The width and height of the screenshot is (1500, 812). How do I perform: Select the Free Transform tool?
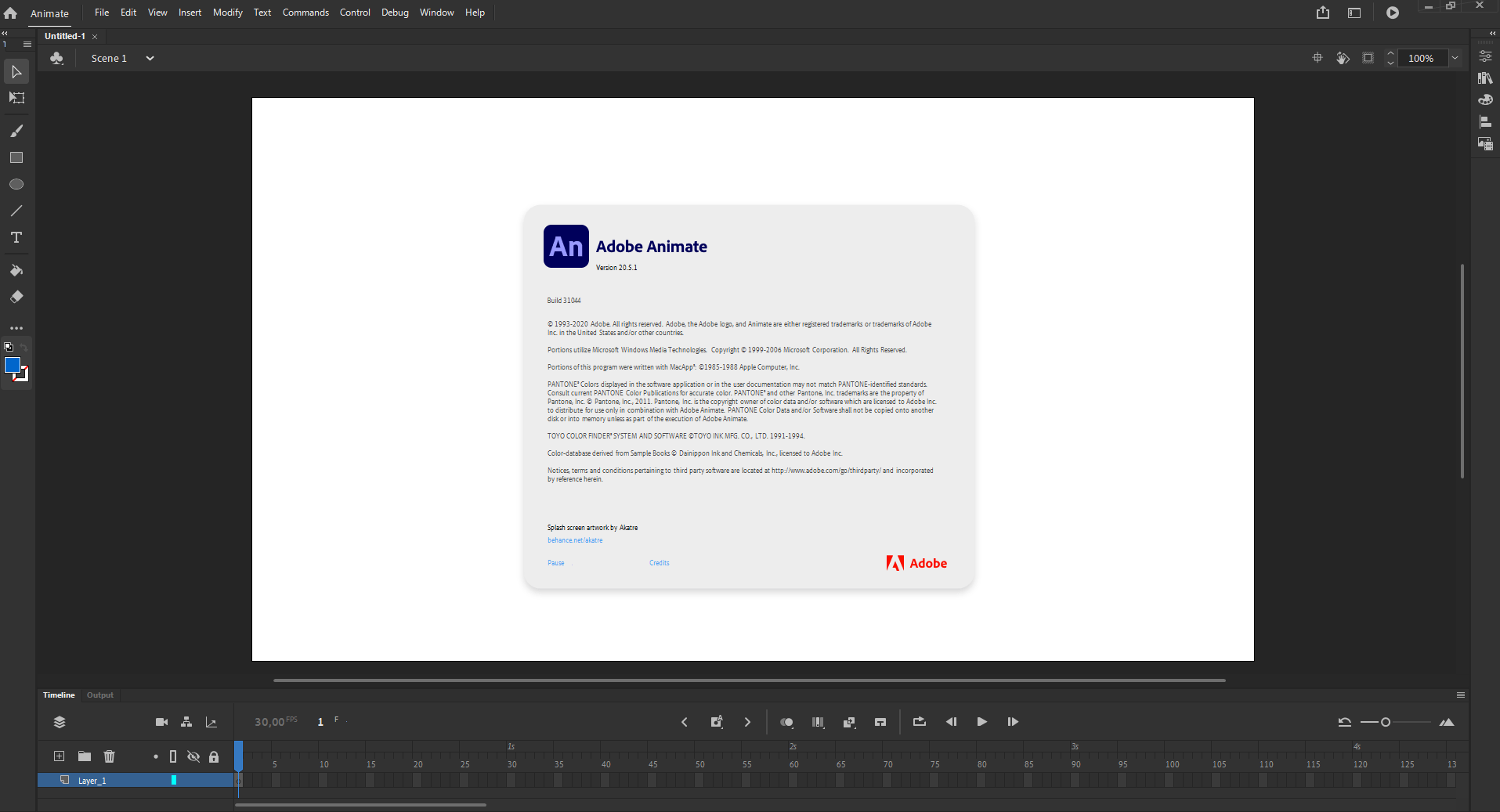coord(16,98)
